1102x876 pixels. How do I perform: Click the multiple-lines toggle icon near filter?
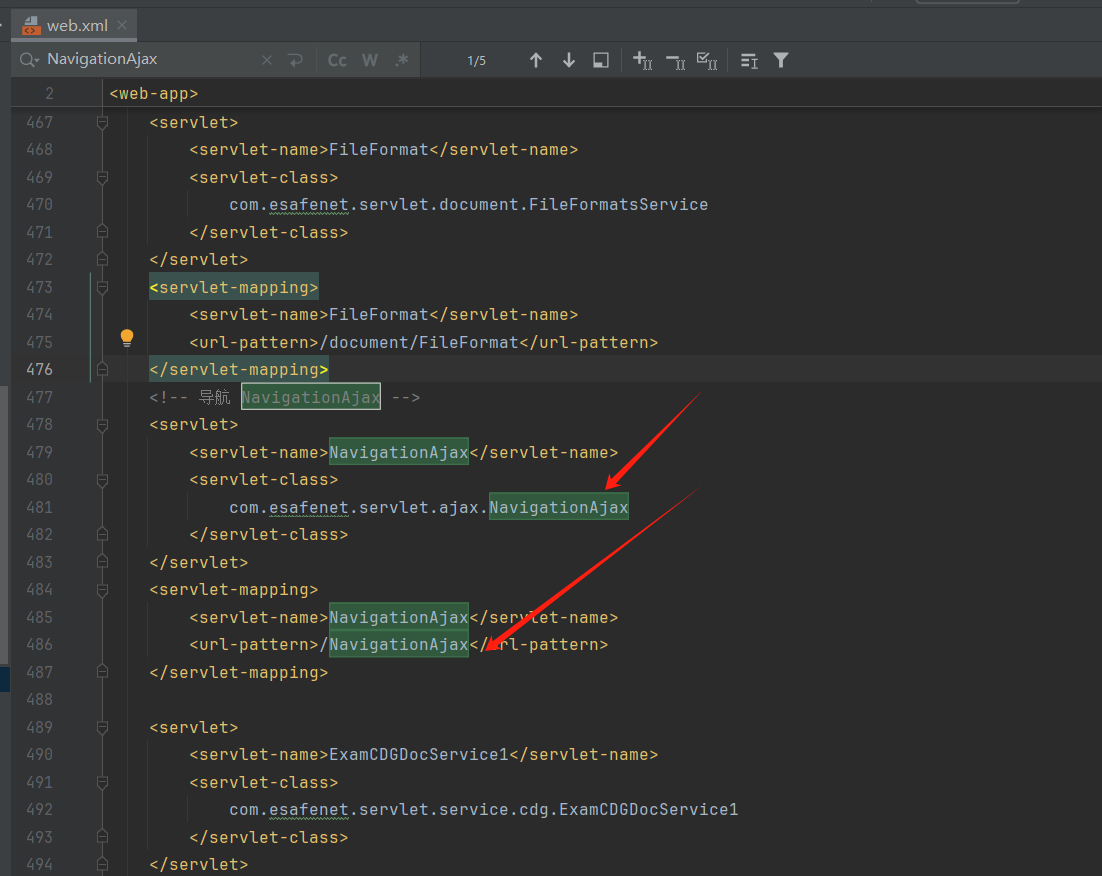(x=749, y=60)
